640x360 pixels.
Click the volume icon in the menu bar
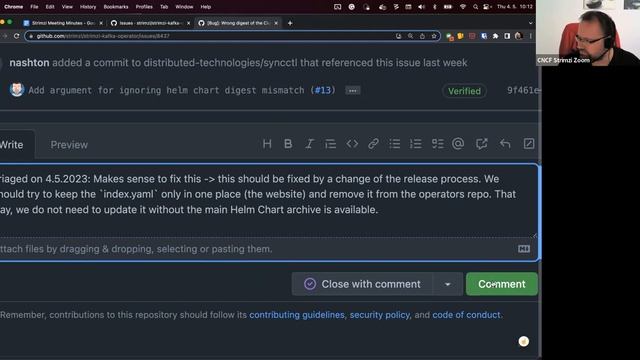click(x=421, y=7)
